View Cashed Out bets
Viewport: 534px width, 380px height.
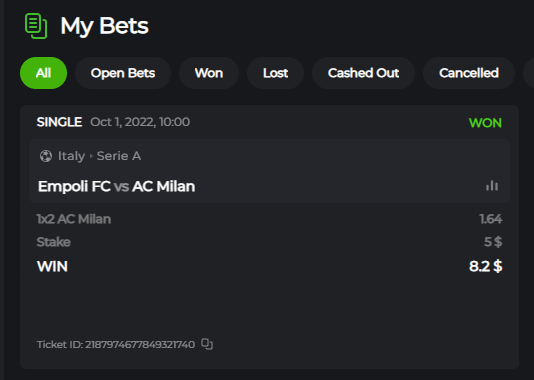(x=363, y=73)
